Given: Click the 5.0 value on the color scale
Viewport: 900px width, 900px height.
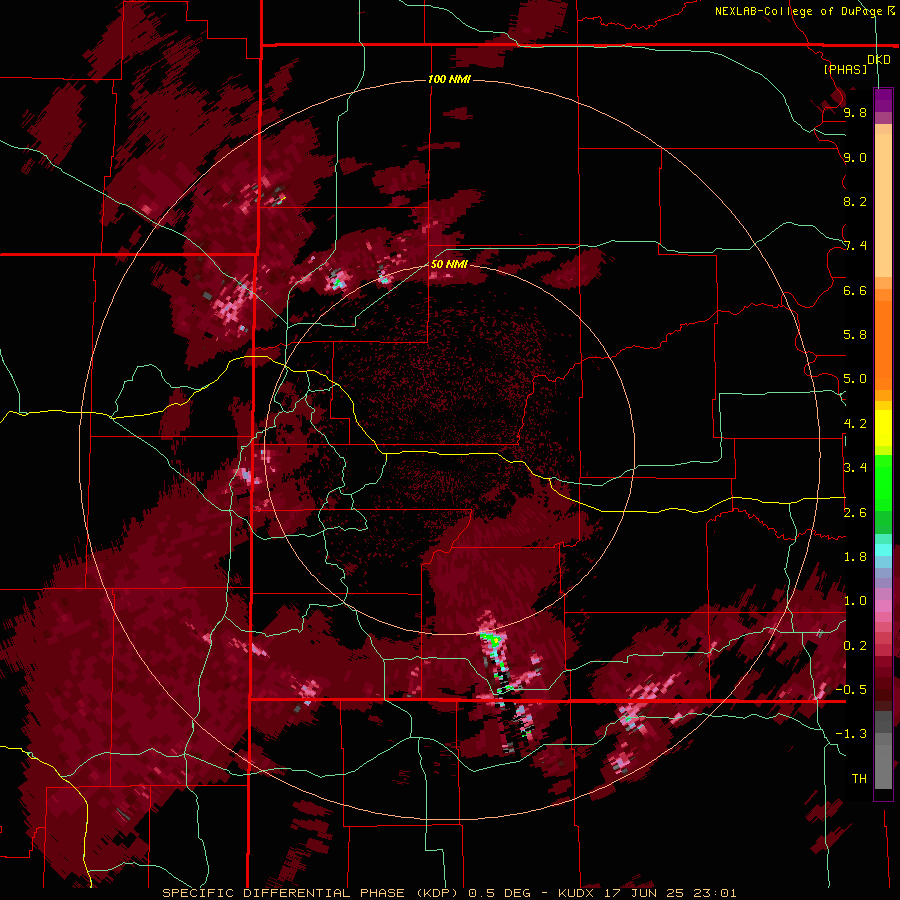Looking at the screenshot, I should coord(855,379).
